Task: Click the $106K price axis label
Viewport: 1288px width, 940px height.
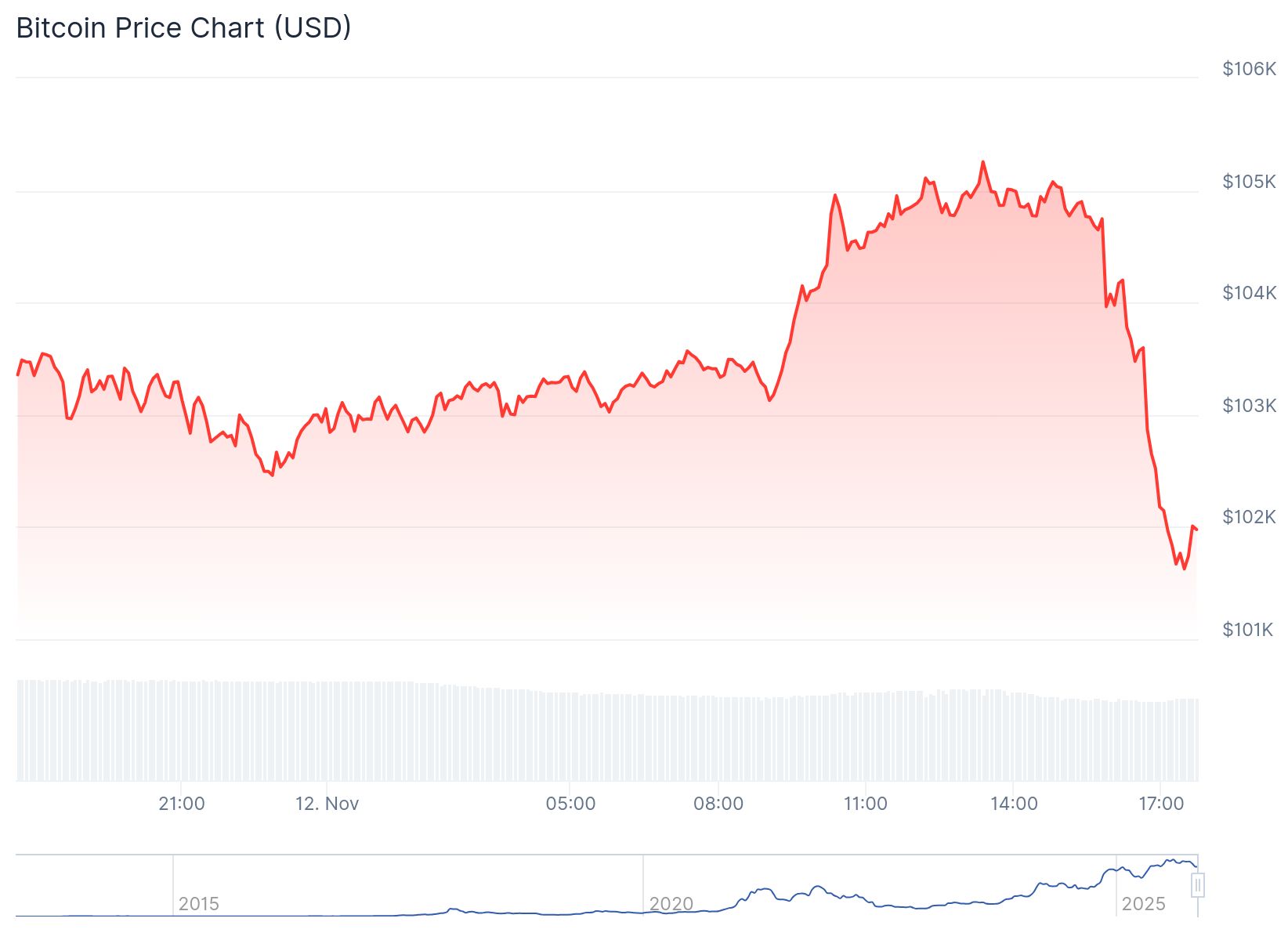Action: pos(1249,69)
